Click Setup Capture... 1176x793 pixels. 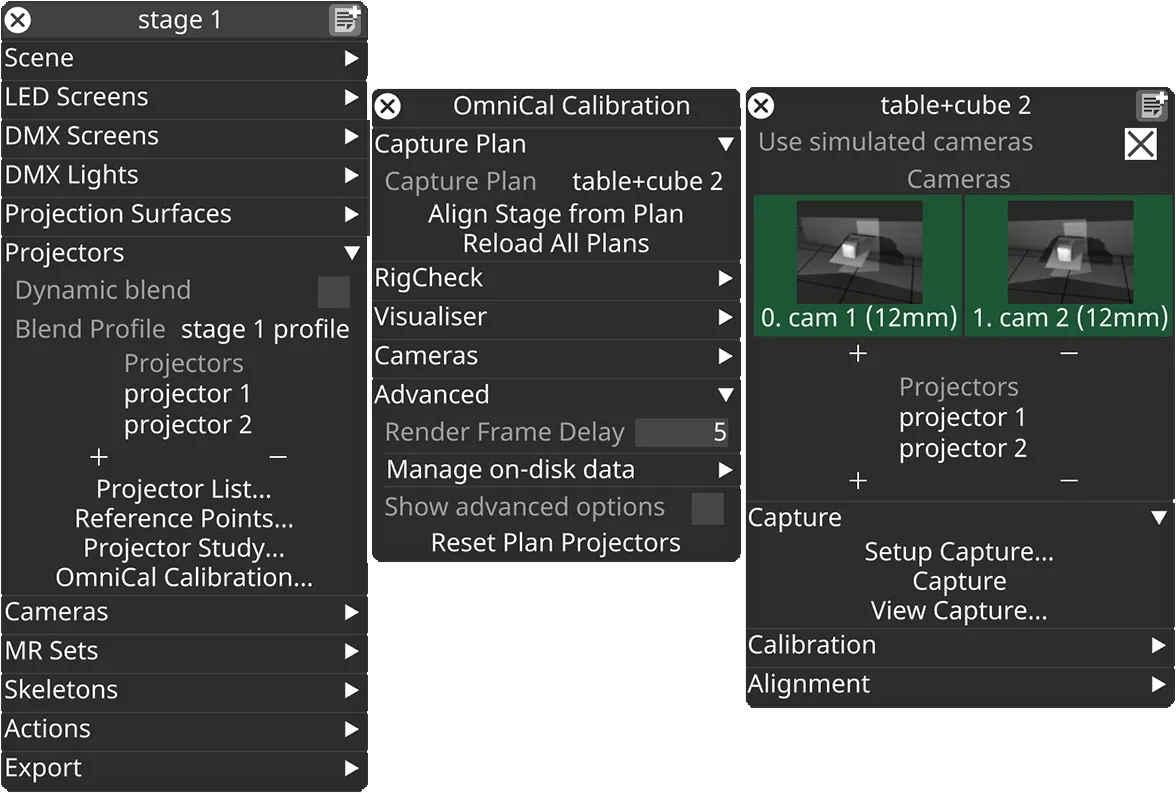(959, 552)
